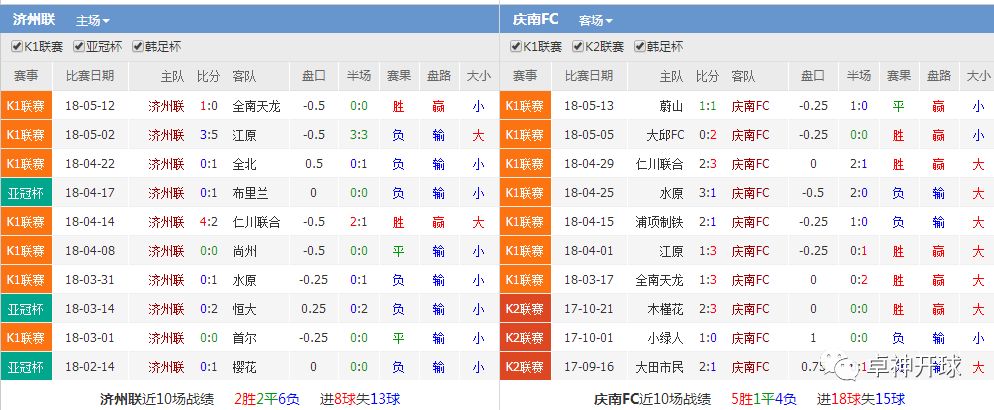
Task: Click 木槿花 in the 17-10-21 row
Action: pyautogui.click(x=666, y=309)
